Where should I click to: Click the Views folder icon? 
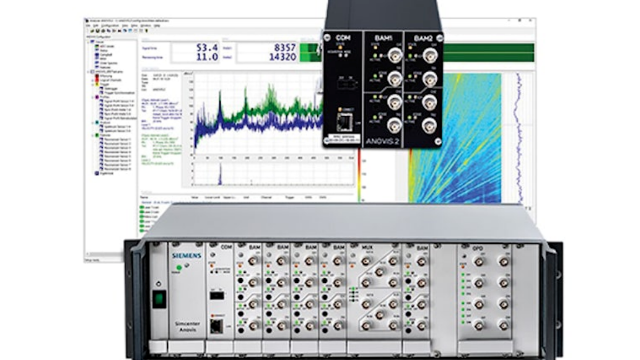[x=93, y=42]
